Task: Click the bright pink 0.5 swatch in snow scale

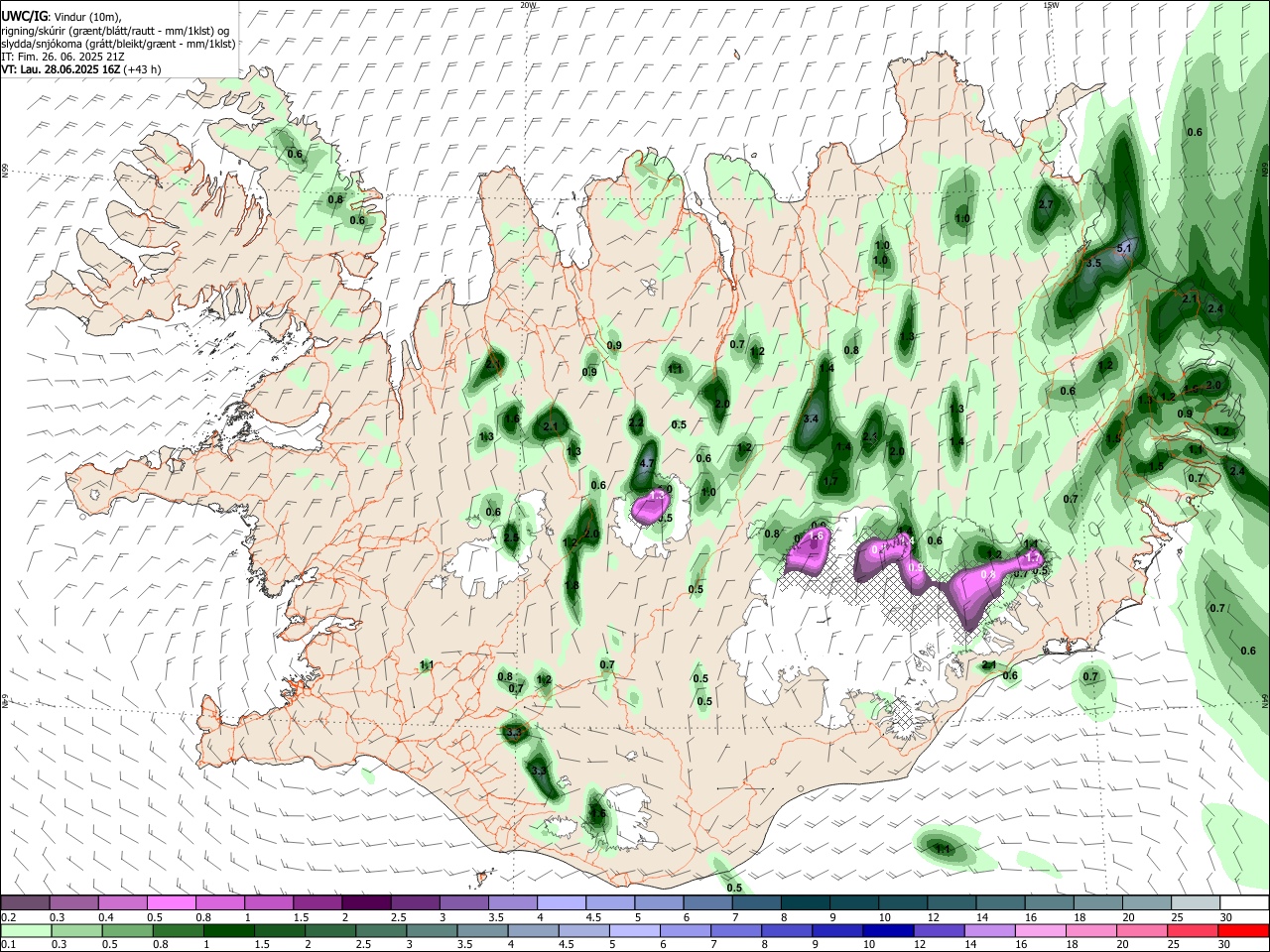Action: (x=171, y=903)
